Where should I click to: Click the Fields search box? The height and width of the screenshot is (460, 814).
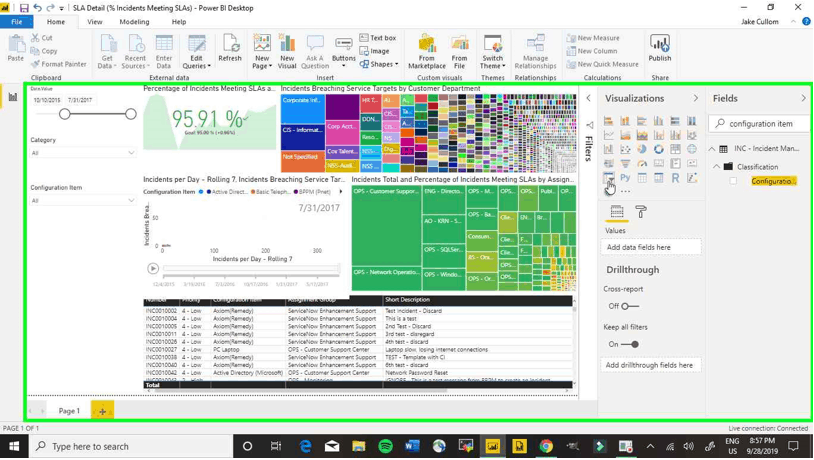[758, 124]
